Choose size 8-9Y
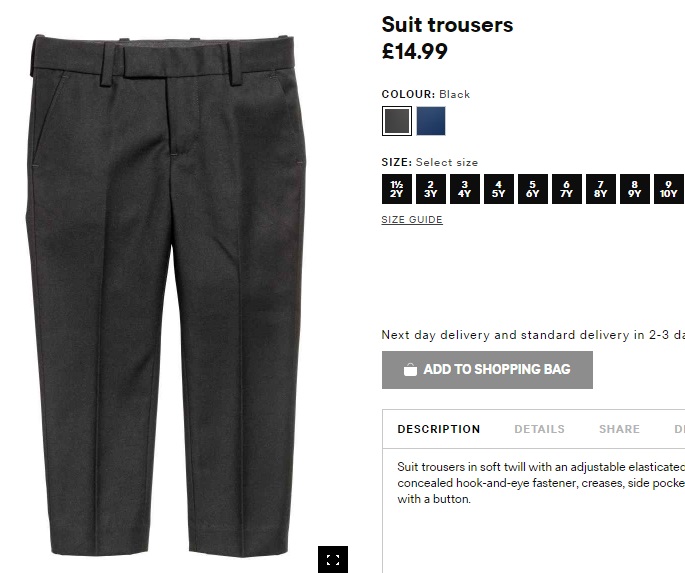This screenshot has height=573, width=685. click(635, 189)
